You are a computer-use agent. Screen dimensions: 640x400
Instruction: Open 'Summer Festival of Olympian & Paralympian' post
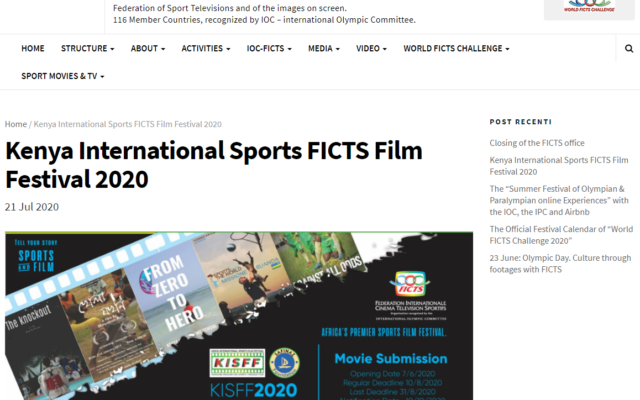click(559, 200)
